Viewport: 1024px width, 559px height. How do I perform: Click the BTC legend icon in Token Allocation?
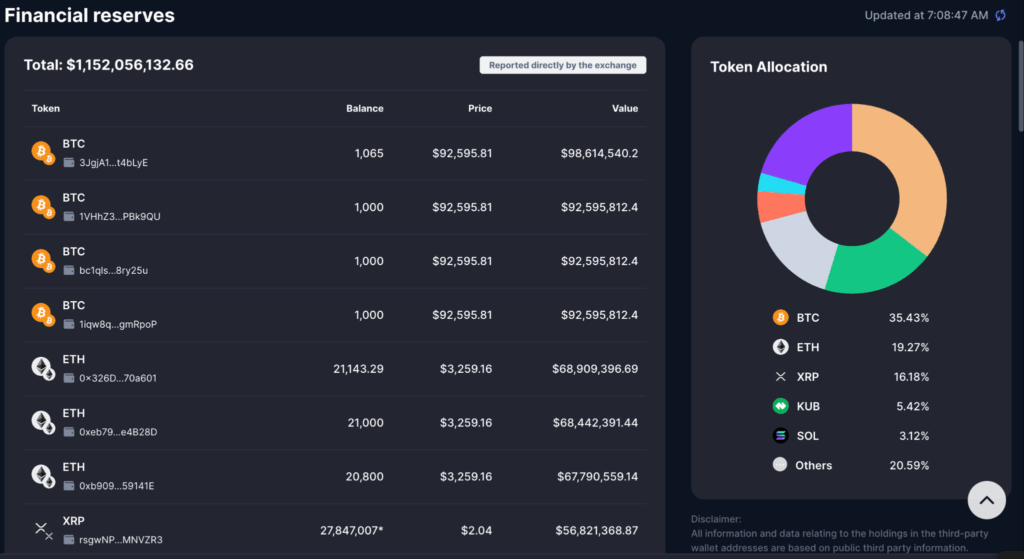point(780,317)
